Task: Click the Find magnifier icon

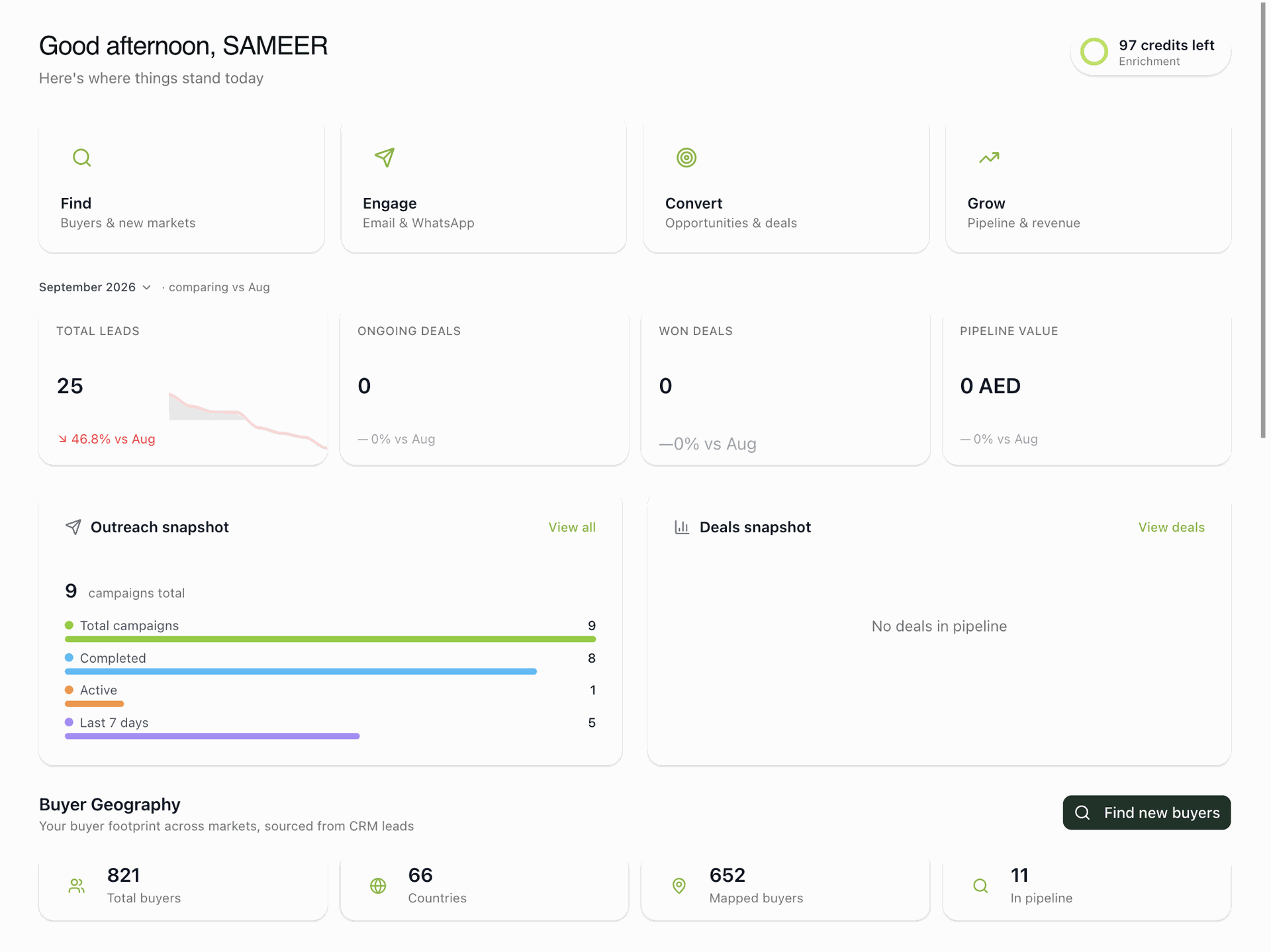Action: [81, 158]
